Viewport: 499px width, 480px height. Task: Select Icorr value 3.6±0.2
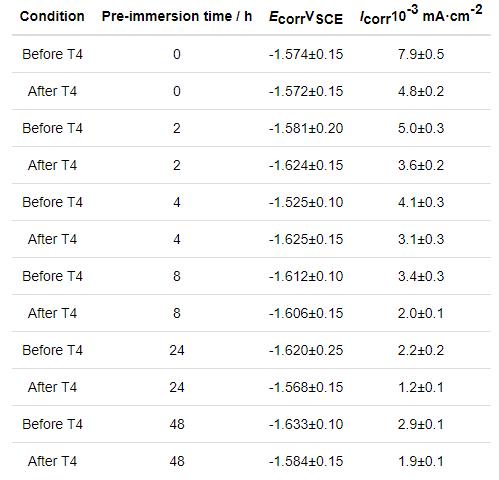[421, 165]
